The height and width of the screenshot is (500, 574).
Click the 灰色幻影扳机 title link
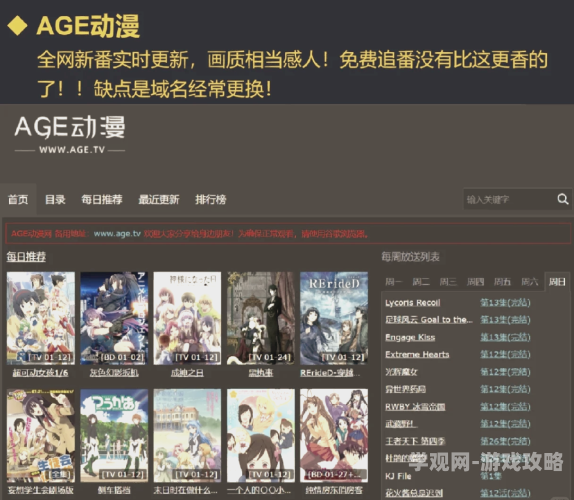tap(114, 373)
